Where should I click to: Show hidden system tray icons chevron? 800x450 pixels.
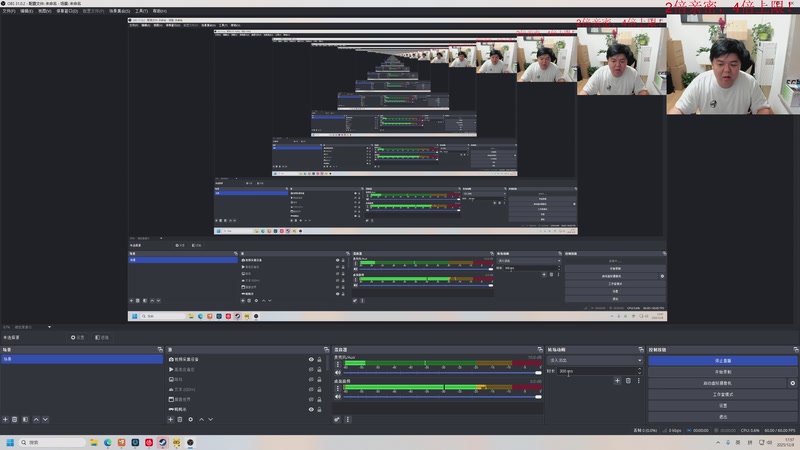pos(718,442)
